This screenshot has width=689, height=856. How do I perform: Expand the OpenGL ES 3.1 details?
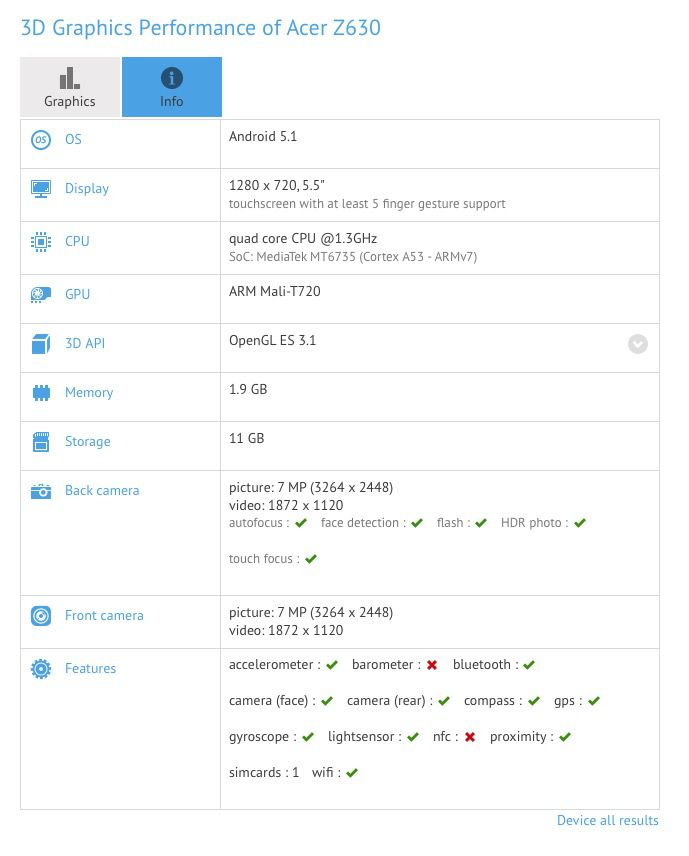(x=638, y=344)
